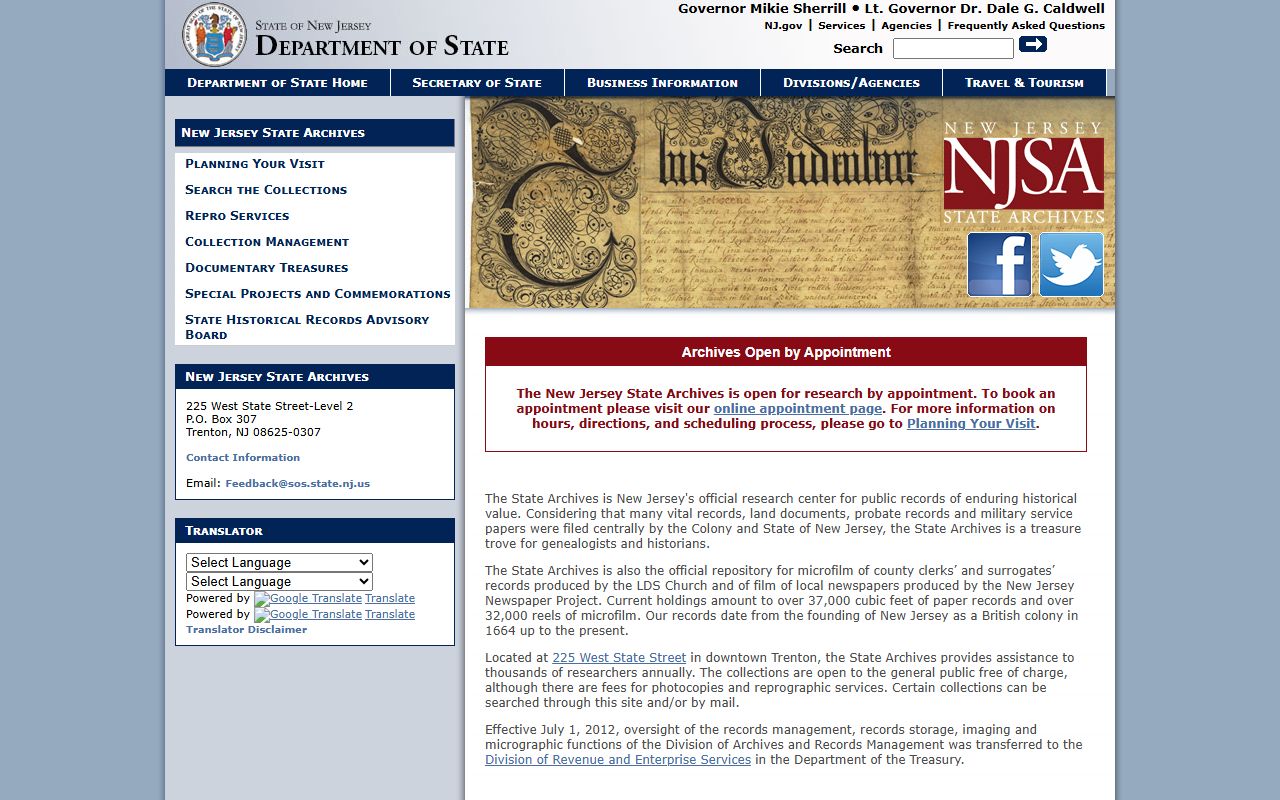Click the search go arrow button
The height and width of the screenshot is (800, 1280).
1033,44
